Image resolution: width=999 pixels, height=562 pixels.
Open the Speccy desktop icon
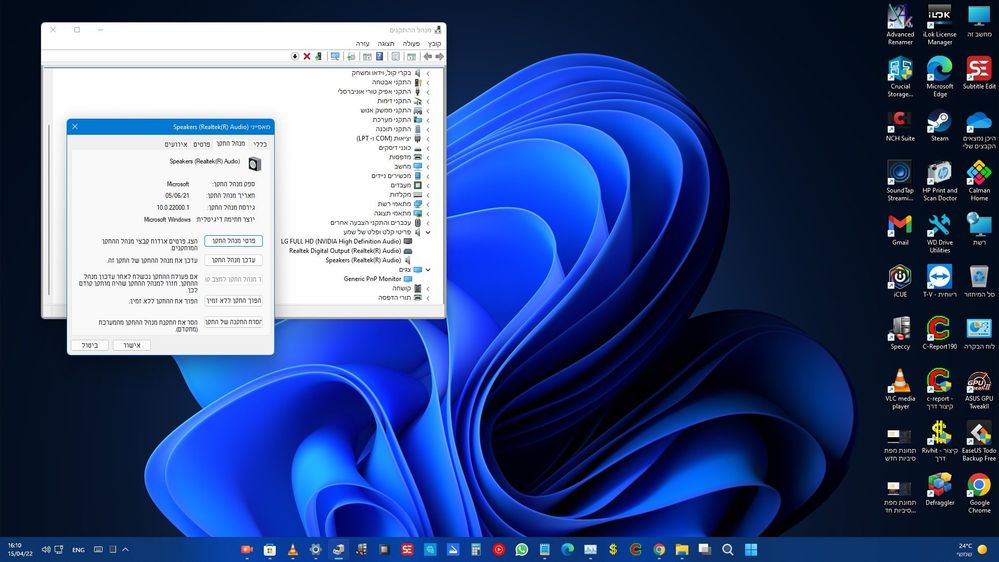(x=900, y=329)
